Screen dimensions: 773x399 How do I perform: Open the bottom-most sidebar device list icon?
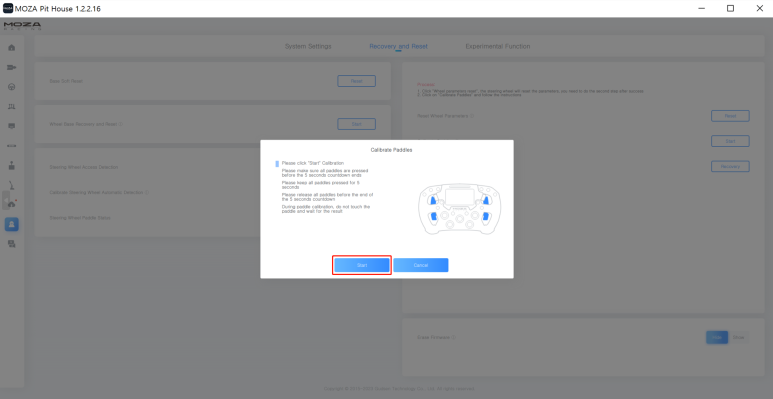(12, 244)
